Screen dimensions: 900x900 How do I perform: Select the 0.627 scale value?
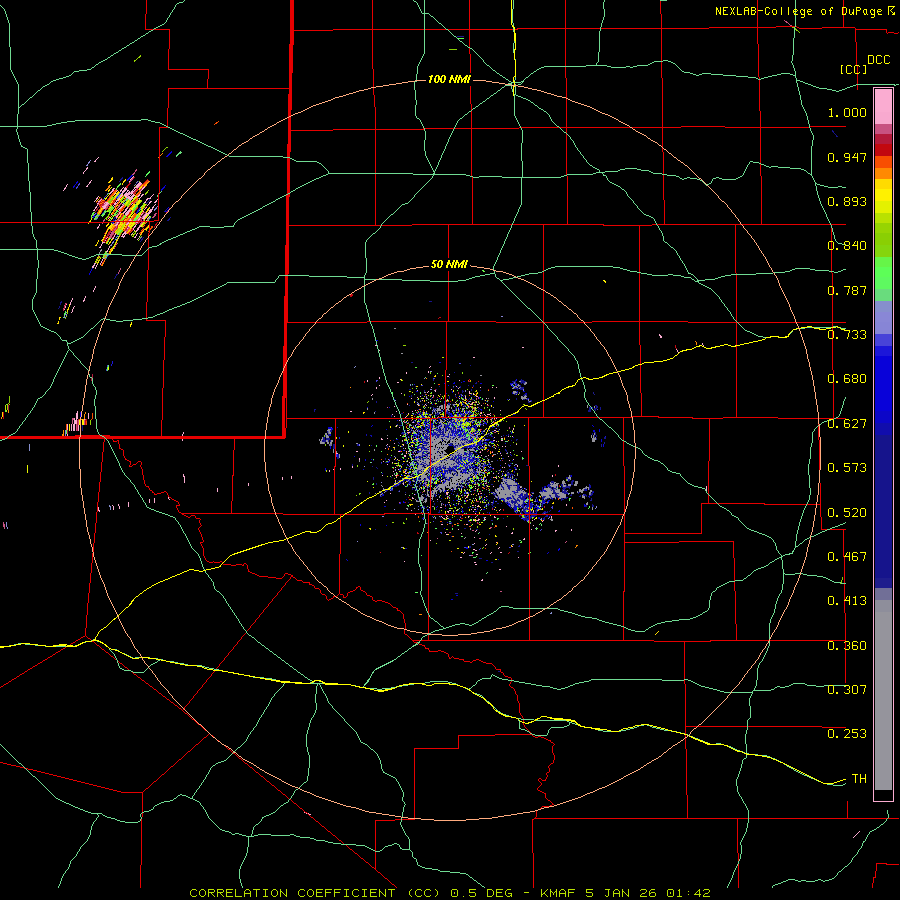pyautogui.click(x=847, y=424)
